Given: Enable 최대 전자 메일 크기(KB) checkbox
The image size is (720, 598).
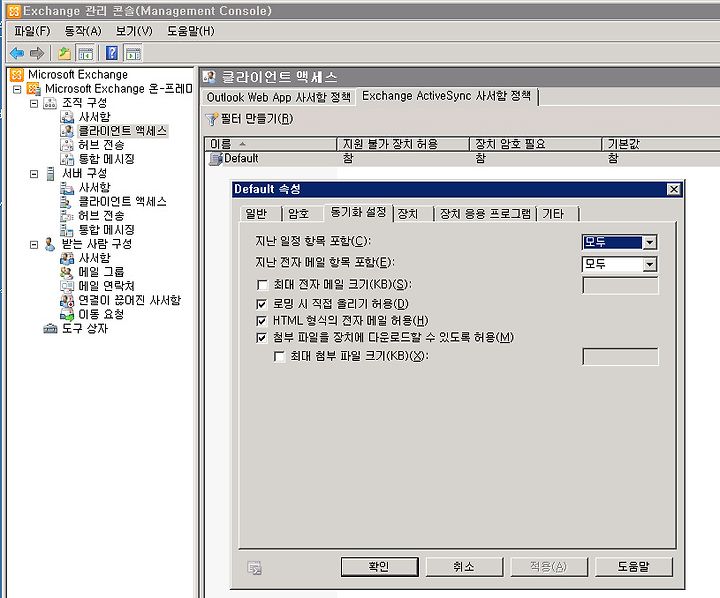Looking at the screenshot, I should point(262,285).
